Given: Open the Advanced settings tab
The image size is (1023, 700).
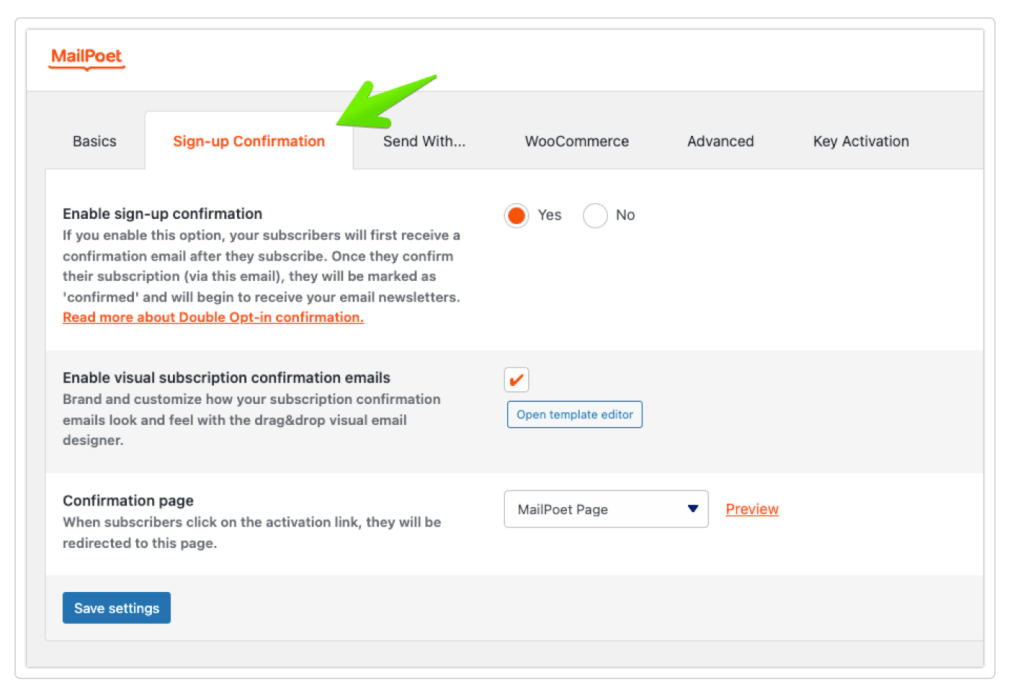Looking at the screenshot, I should click(719, 141).
